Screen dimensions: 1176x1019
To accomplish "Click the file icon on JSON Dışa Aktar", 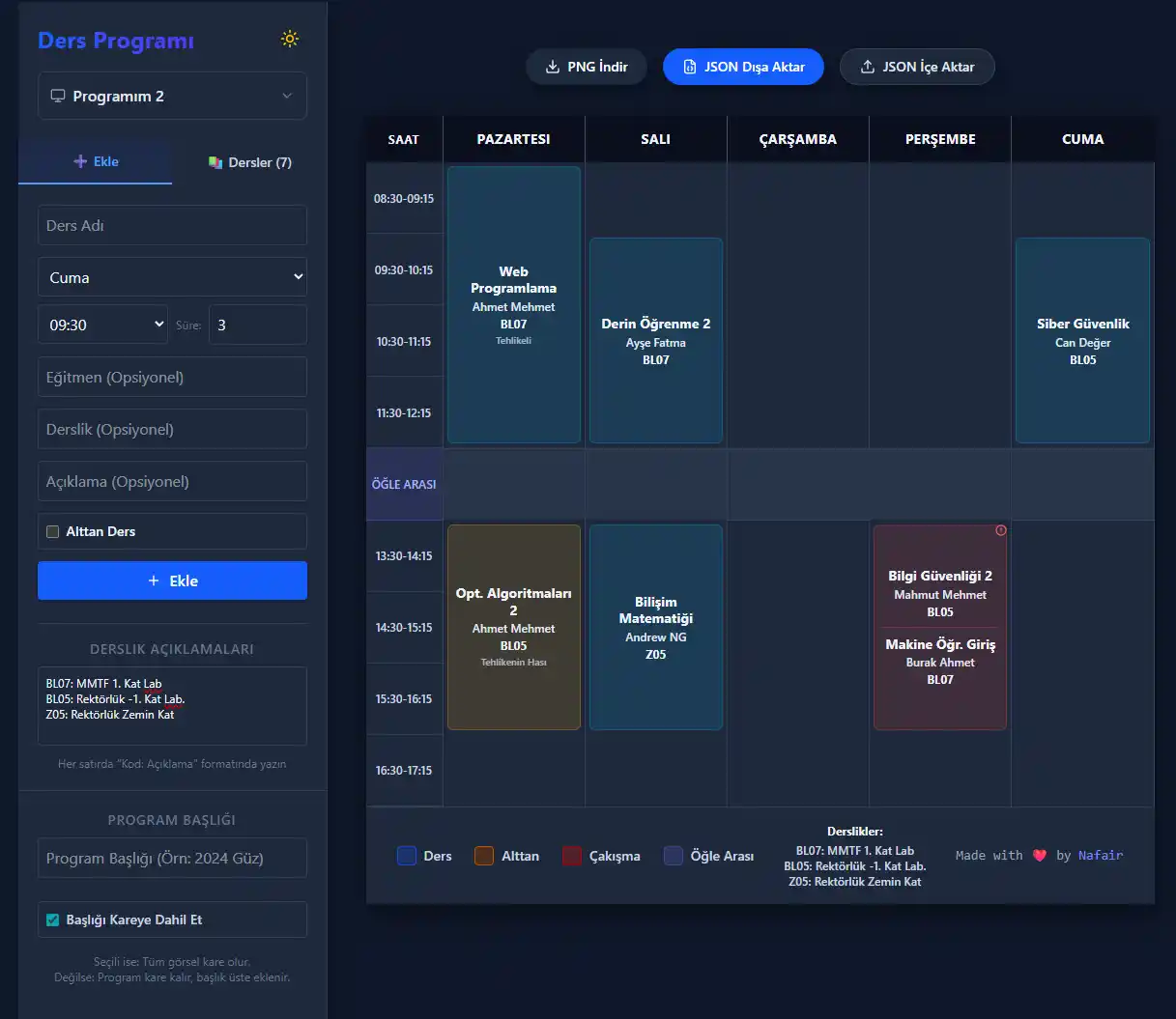I will 690,67.
